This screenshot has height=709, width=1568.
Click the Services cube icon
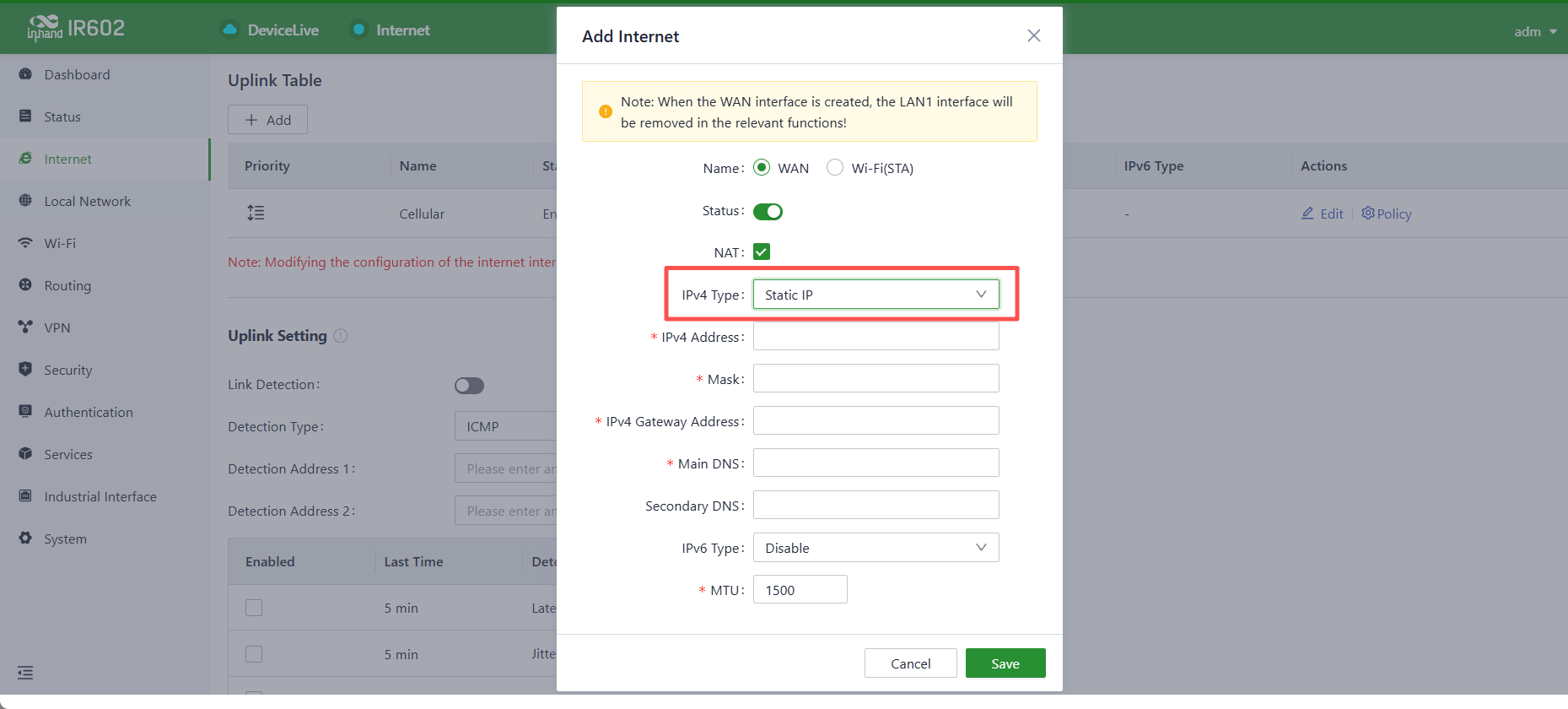(25, 454)
